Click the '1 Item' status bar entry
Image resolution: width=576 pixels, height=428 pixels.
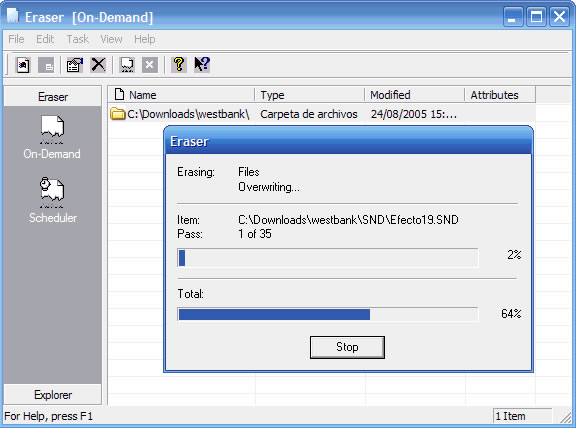click(x=522, y=416)
